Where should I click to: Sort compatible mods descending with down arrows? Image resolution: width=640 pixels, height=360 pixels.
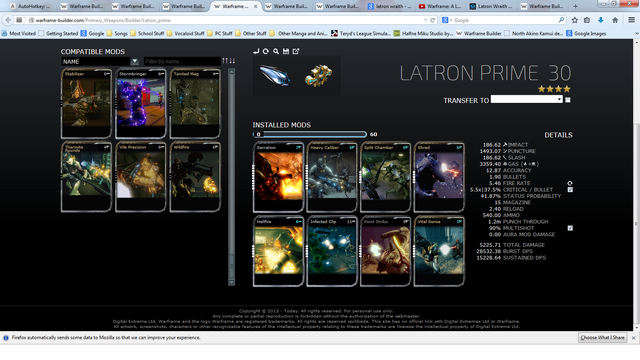[232, 61]
